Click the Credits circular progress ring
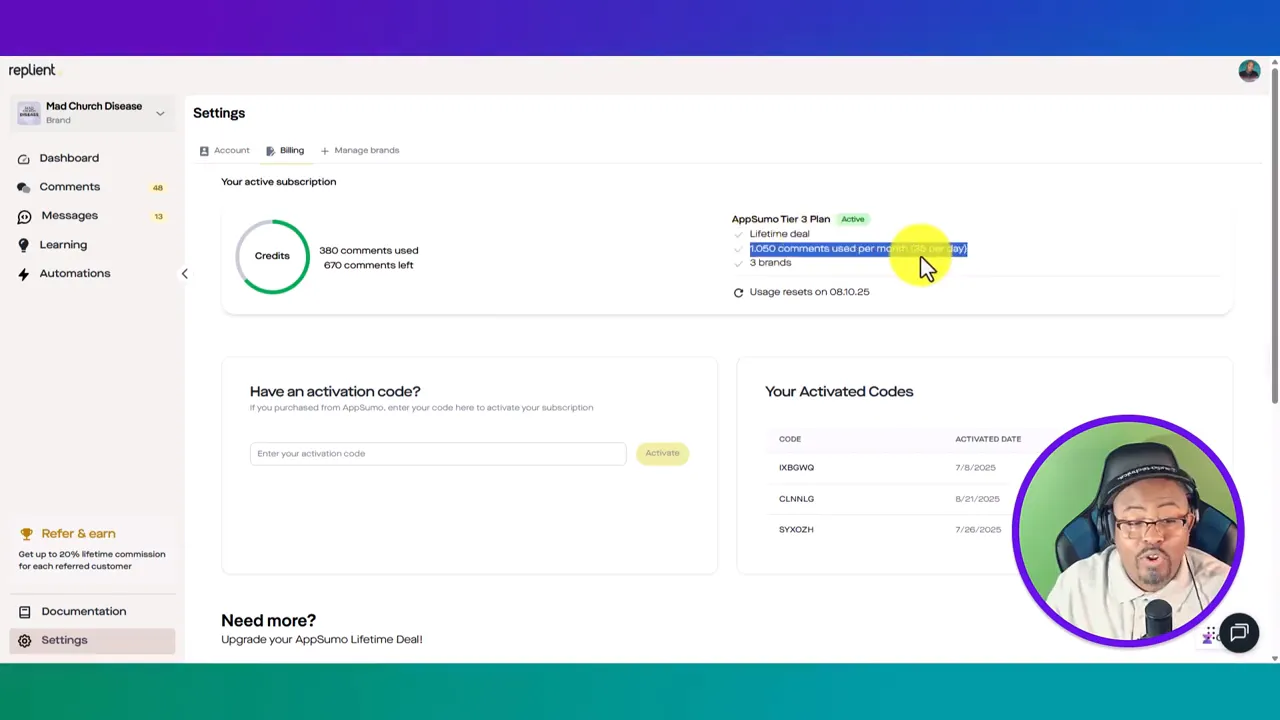Viewport: 1280px width, 720px height. point(272,256)
